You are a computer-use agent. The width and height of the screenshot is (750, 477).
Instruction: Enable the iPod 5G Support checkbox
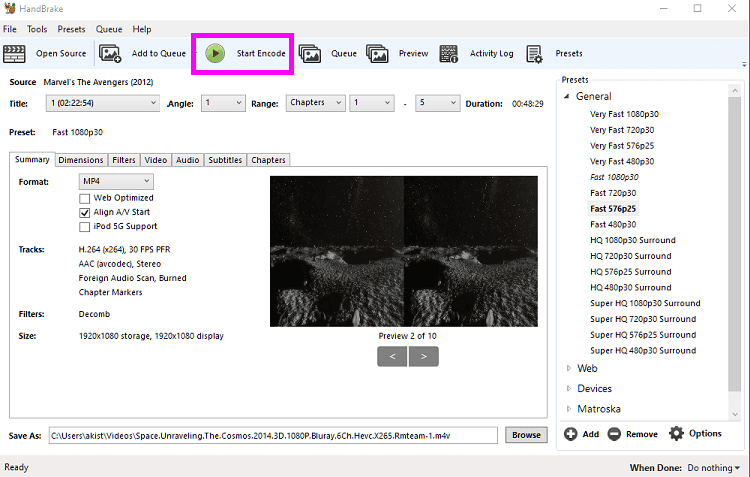(84, 227)
